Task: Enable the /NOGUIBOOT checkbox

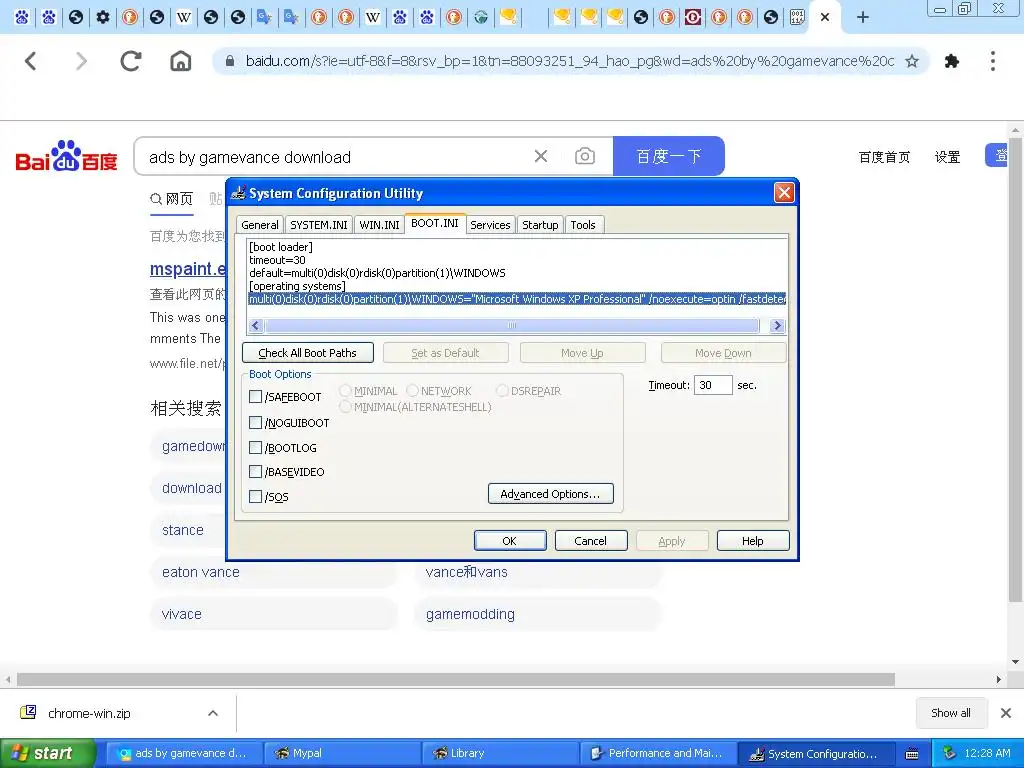Action: tap(255, 423)
